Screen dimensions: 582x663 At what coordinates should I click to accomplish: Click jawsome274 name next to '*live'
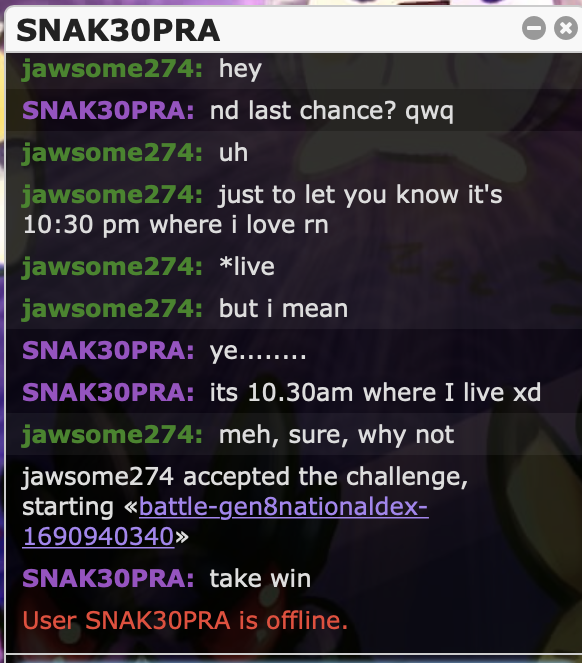point(112,267)
